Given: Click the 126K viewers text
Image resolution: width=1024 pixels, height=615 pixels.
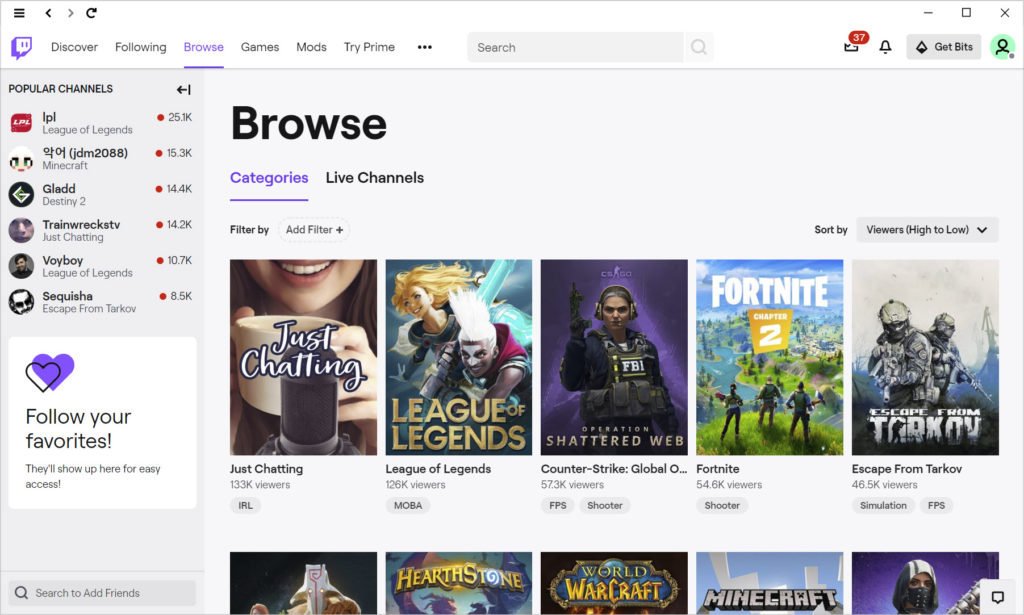Looking at the screenshot, I should click(x=415, y=485).
